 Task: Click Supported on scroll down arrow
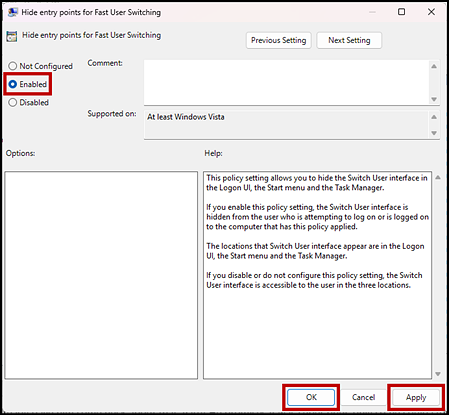[x=434, y=133]
